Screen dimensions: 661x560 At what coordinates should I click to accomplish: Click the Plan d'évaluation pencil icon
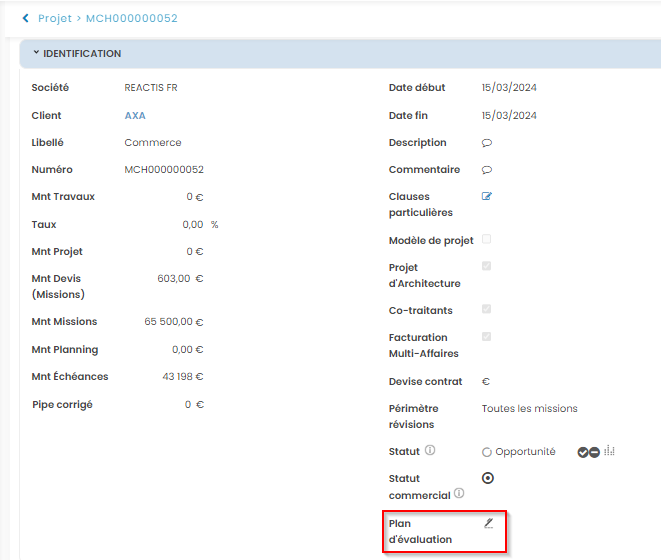[x=489, y=523]
